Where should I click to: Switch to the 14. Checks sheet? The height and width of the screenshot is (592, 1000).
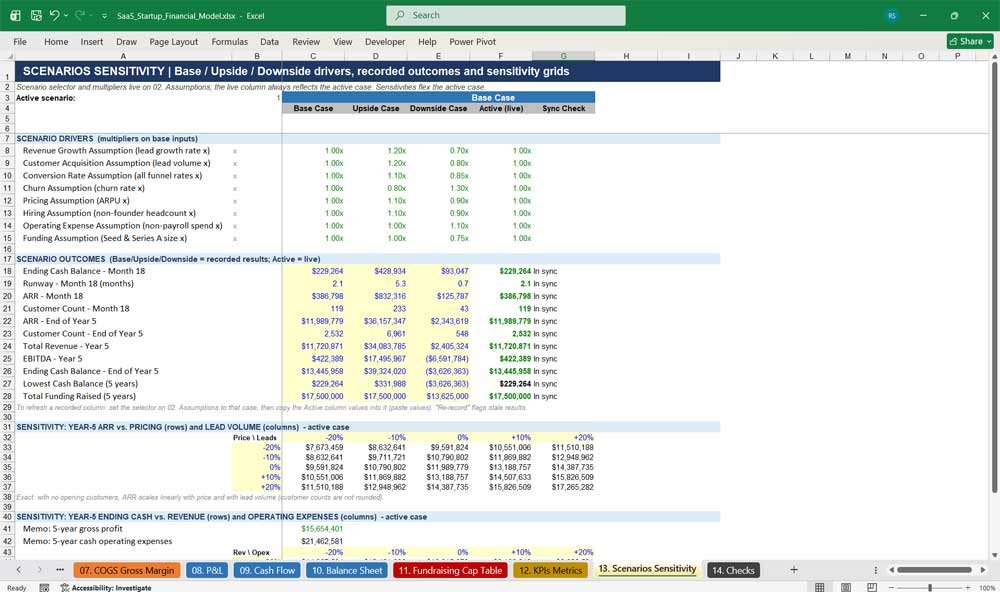(x=733, y=570)
